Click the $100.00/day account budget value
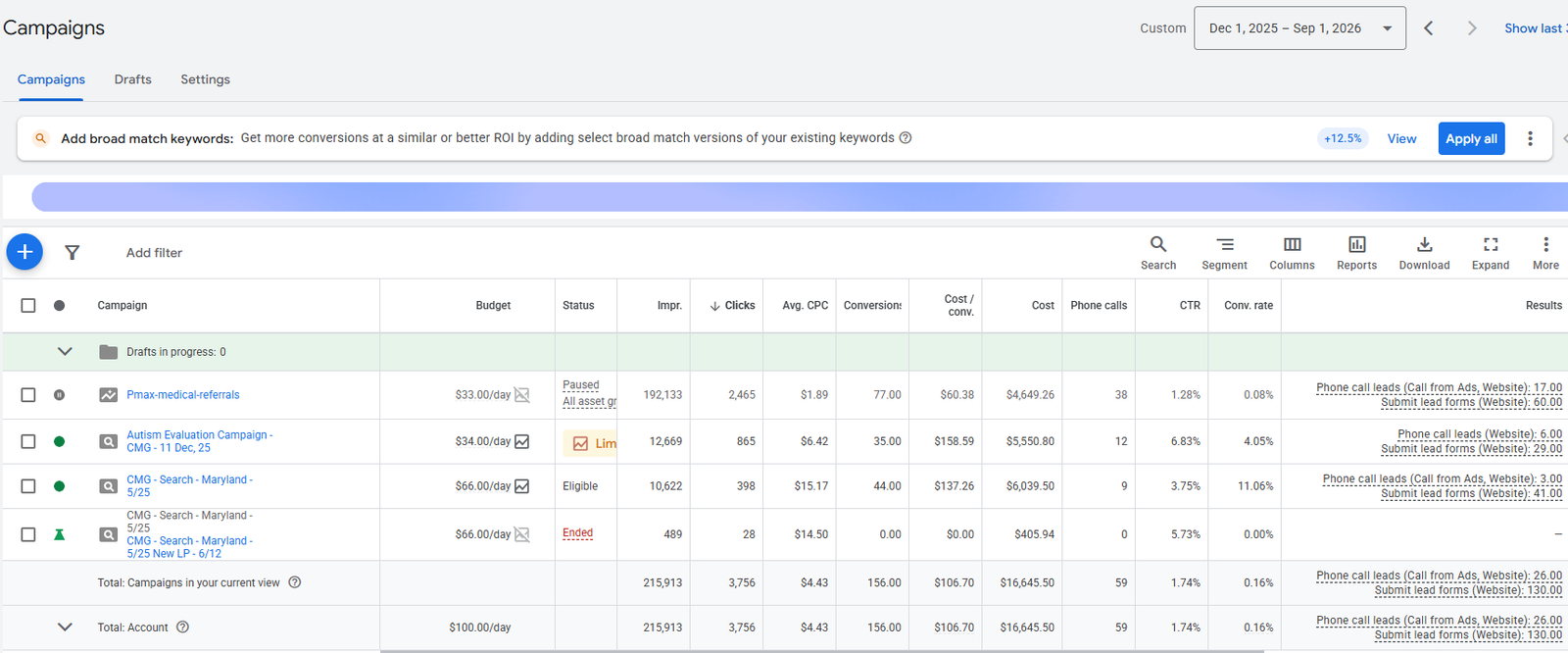1568x653 pixels. (480, 628)
